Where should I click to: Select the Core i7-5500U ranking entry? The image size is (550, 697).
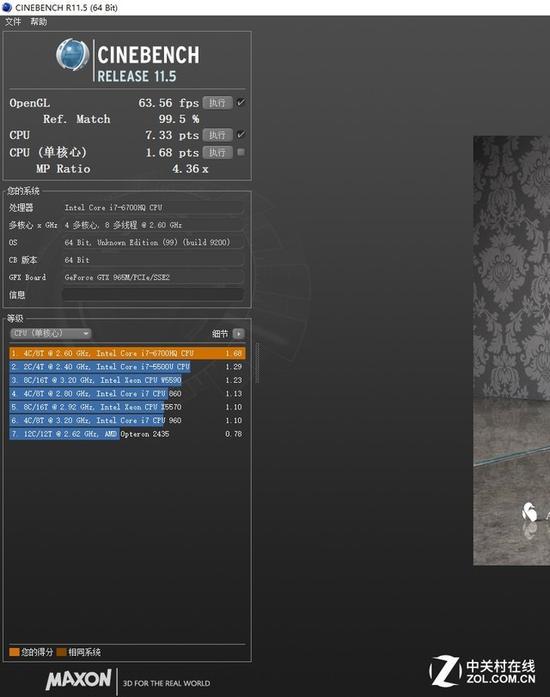pos(127,367)
